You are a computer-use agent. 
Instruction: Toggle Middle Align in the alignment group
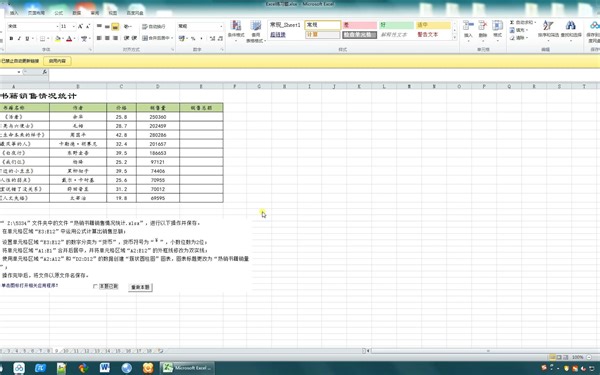(107, 26)
